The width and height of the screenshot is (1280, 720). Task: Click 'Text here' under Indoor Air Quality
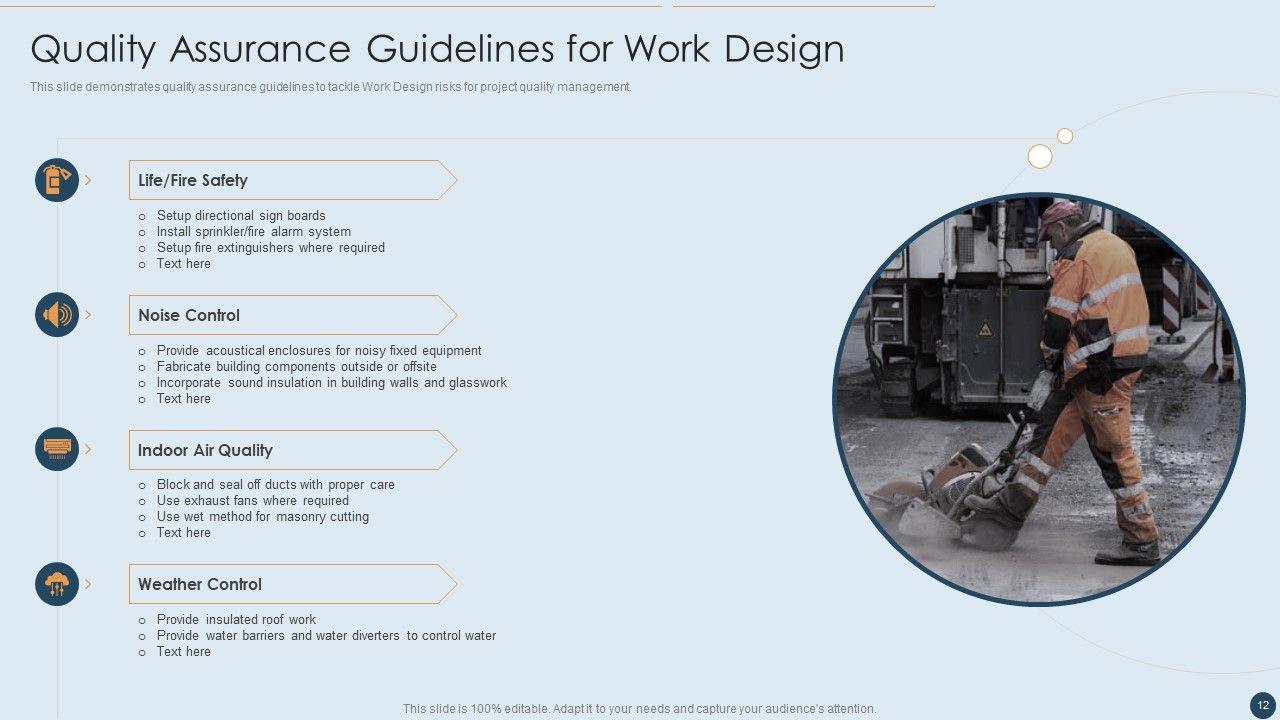184,532
